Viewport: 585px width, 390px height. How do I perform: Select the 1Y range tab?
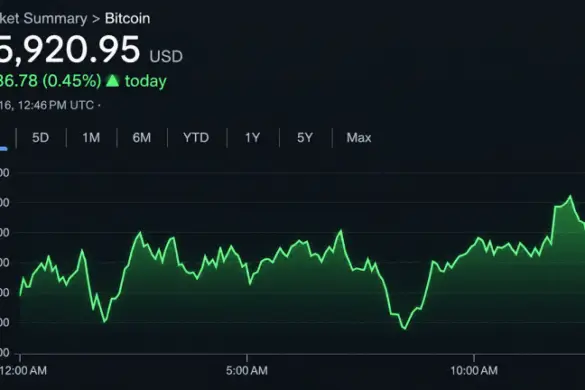(x=252, y=138)
